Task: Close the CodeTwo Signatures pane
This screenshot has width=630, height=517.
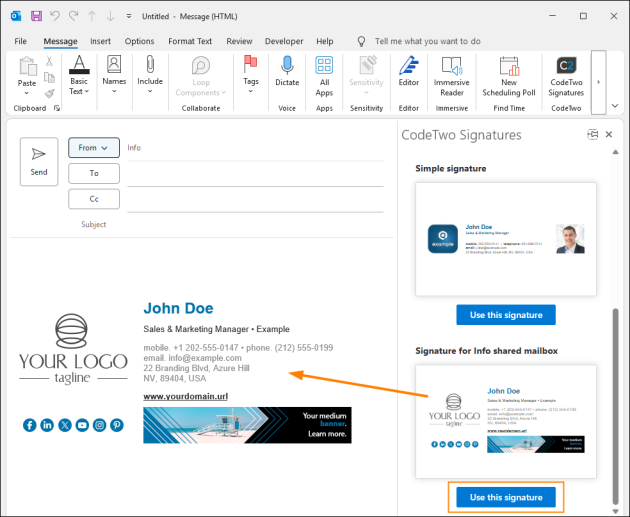Action: [x=609, y=134]
